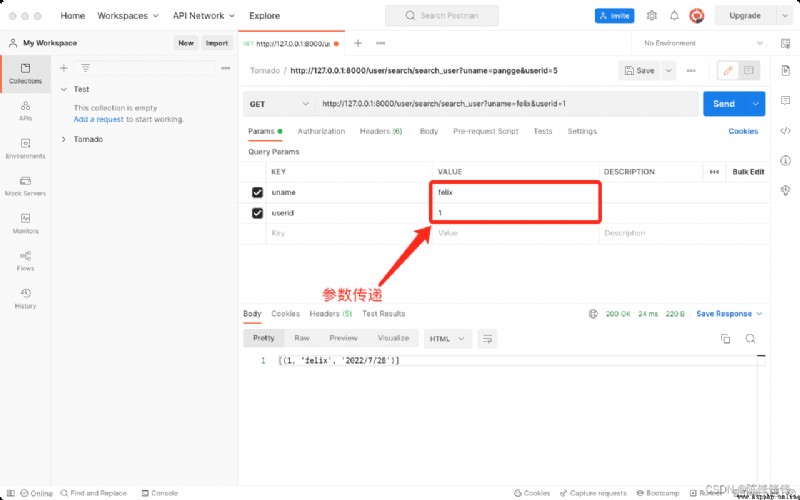
Task: Open the Monitors sidebar panel
Action: point(25,223)
